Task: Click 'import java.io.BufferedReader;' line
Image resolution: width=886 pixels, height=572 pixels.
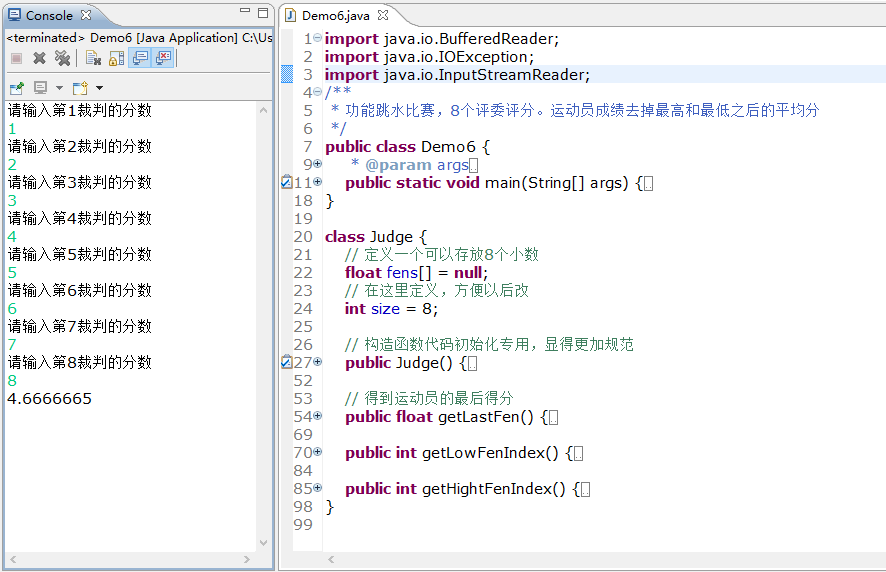Action: 442,38
